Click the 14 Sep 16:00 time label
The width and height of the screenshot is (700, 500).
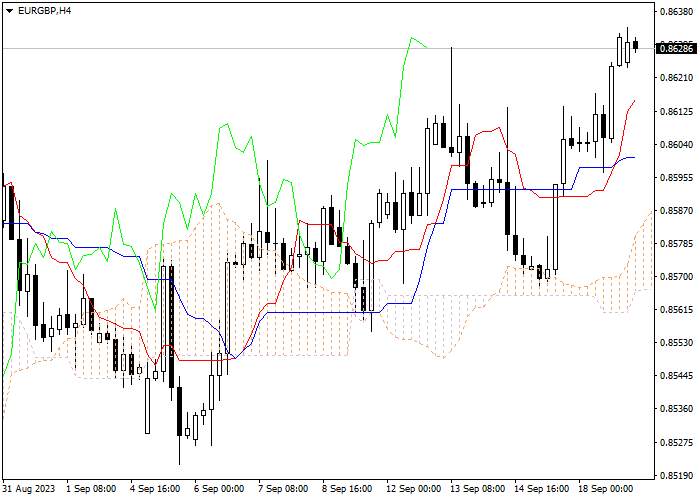tap(541, 488)
